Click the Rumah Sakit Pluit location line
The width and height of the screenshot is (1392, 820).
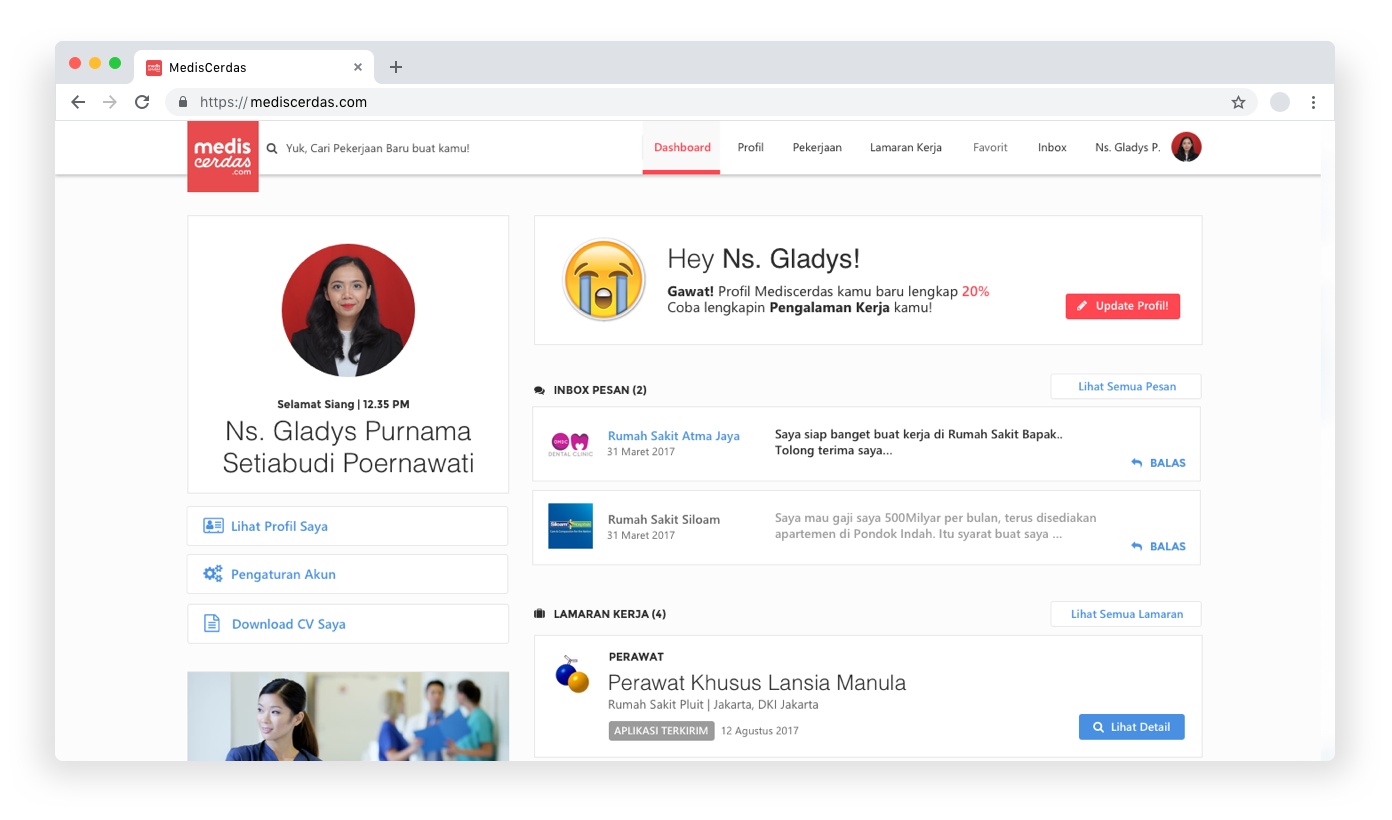click(x=713, y=704)
